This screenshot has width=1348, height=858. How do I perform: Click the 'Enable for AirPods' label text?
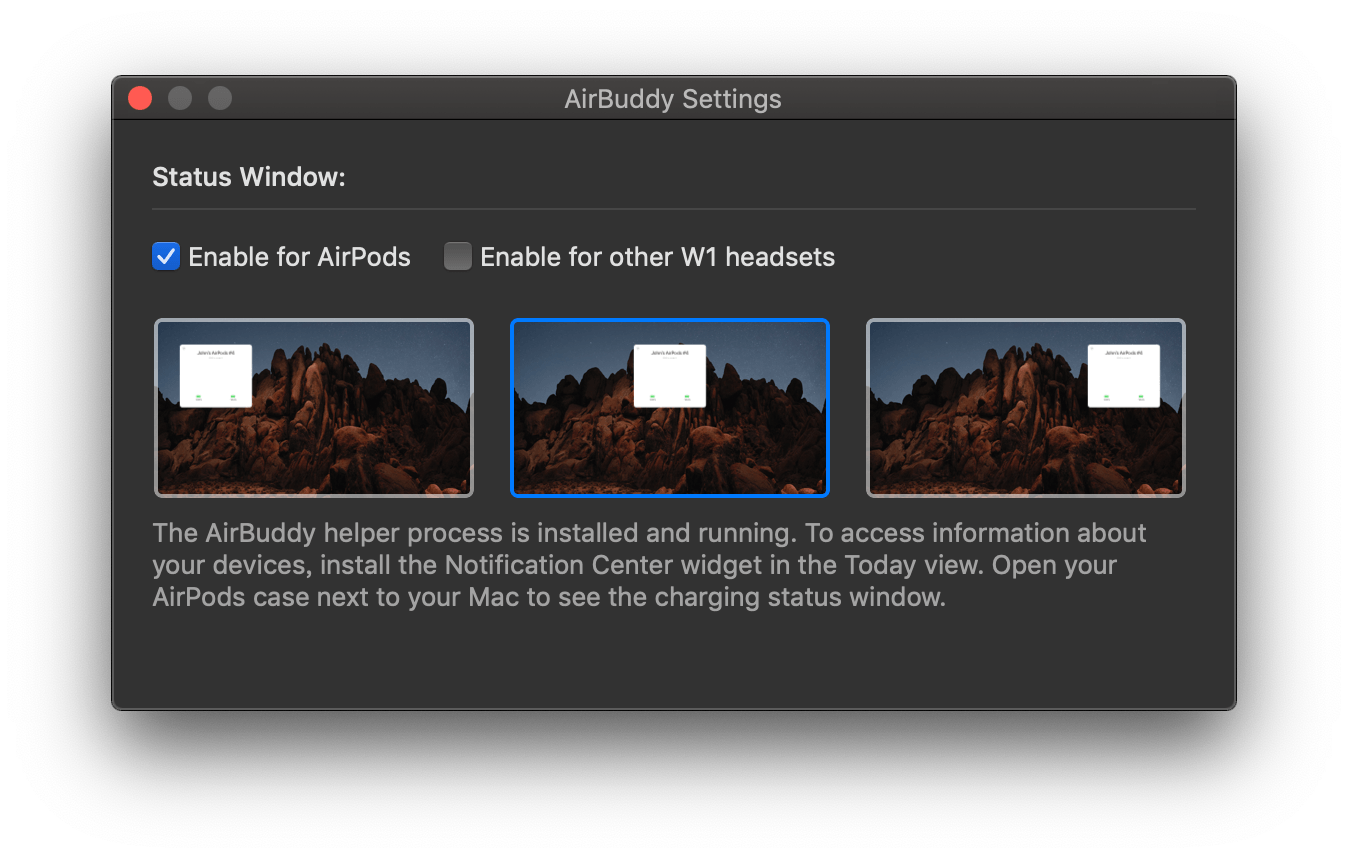(x=300, y=257)
